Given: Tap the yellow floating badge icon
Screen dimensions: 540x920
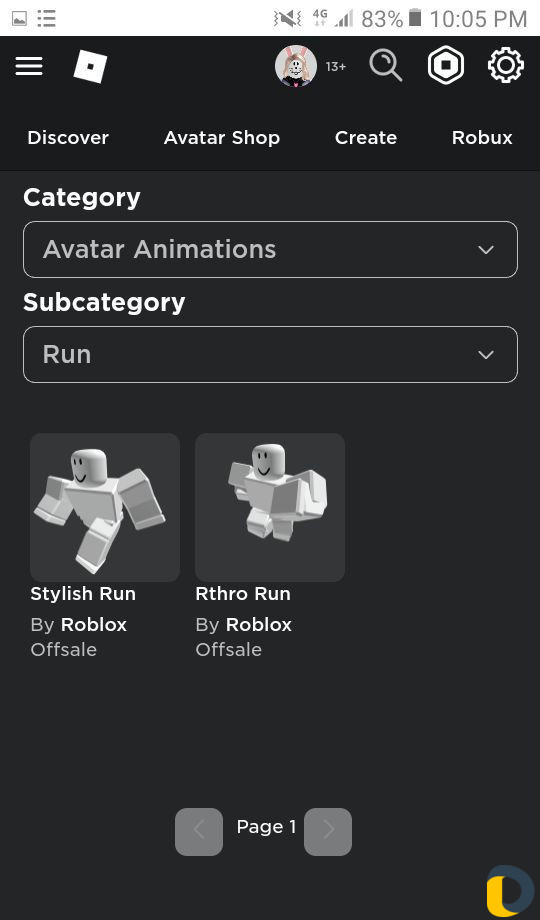Looking at the screenshot, I should tap(510, 891).
